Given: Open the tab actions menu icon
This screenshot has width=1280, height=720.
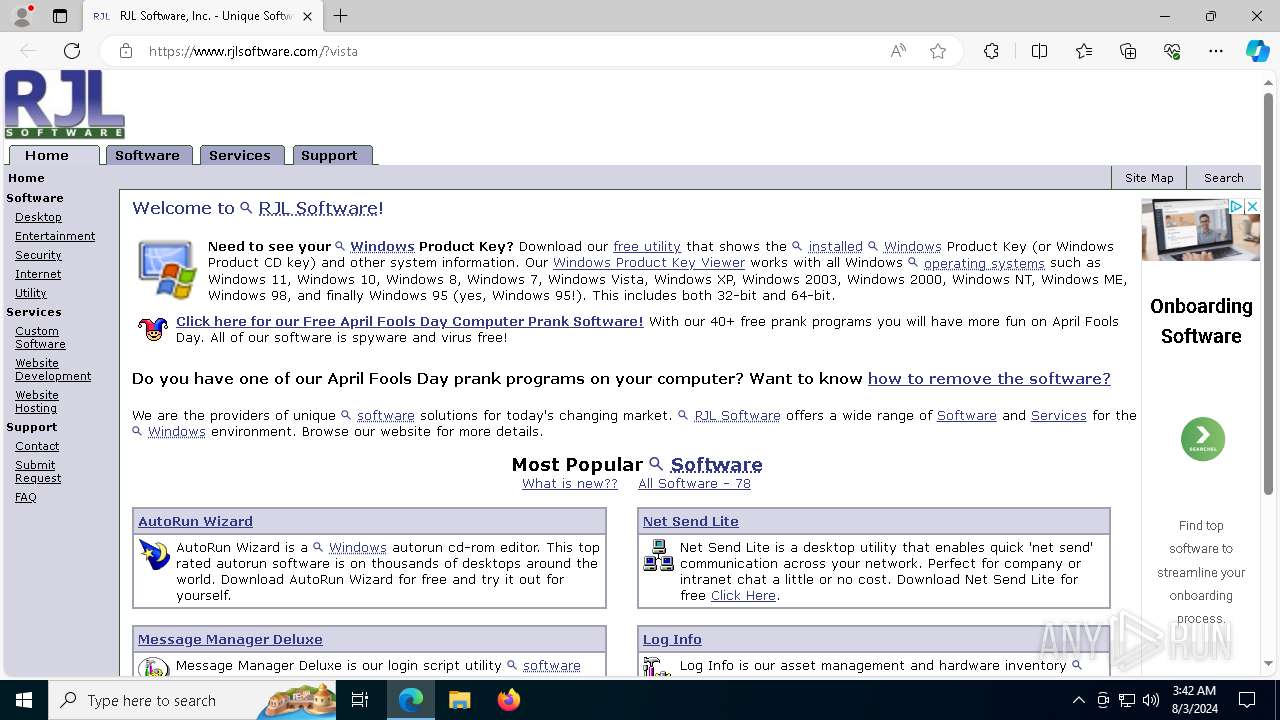Looking at the screenshot, I should [x=60, y=16].
